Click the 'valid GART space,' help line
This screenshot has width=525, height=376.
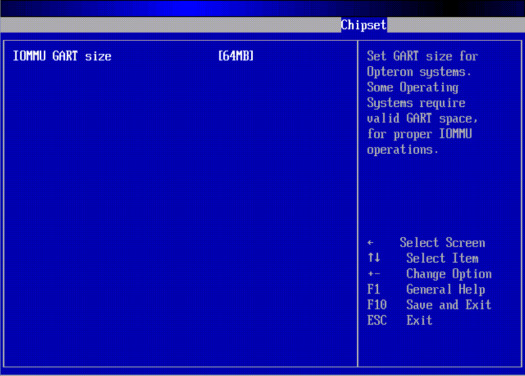(422, 119)
